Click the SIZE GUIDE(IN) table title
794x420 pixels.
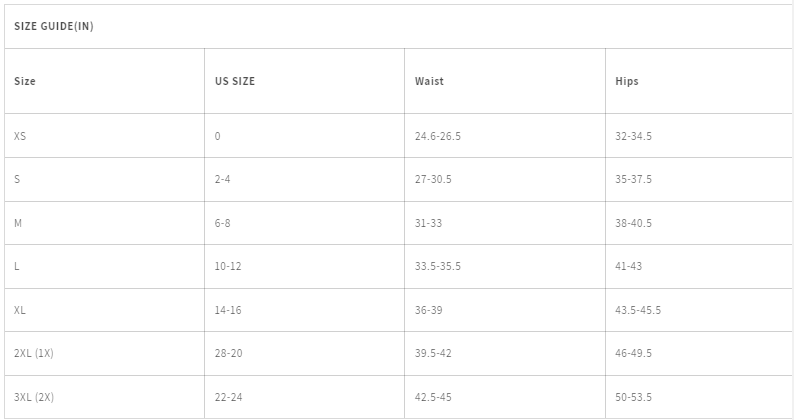click(54, 26)
